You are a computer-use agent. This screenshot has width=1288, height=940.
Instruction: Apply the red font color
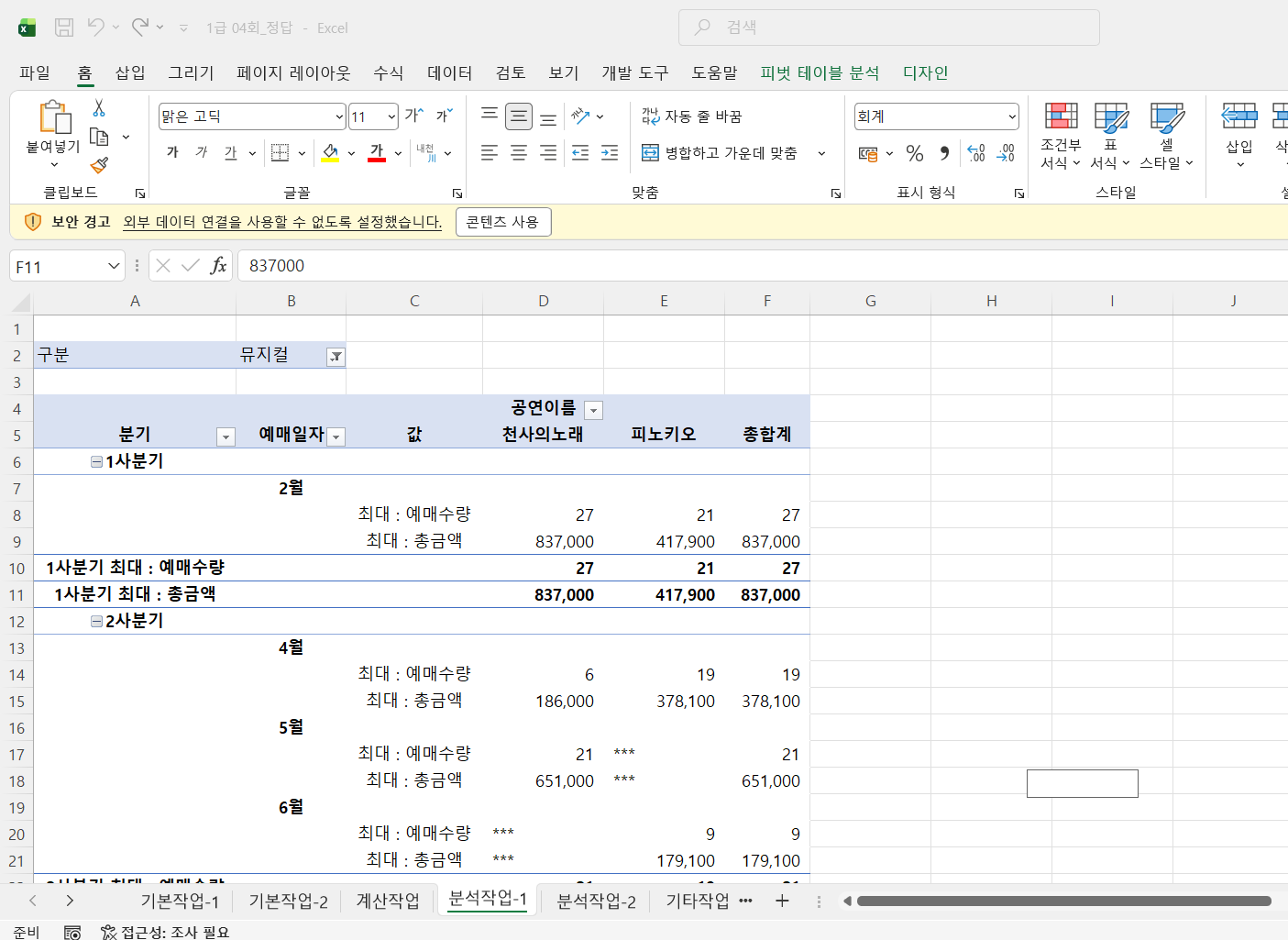point(377,153)
